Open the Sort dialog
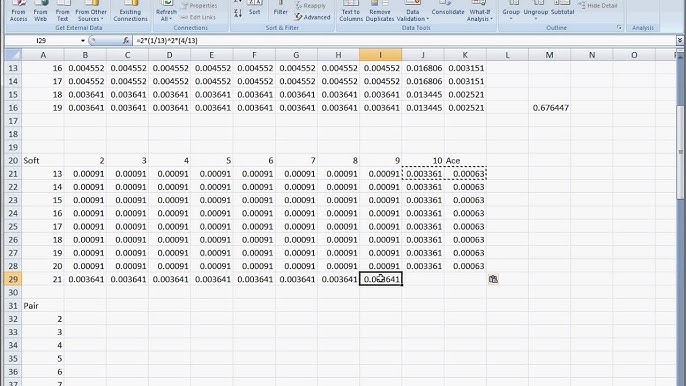 pos(255,9)
